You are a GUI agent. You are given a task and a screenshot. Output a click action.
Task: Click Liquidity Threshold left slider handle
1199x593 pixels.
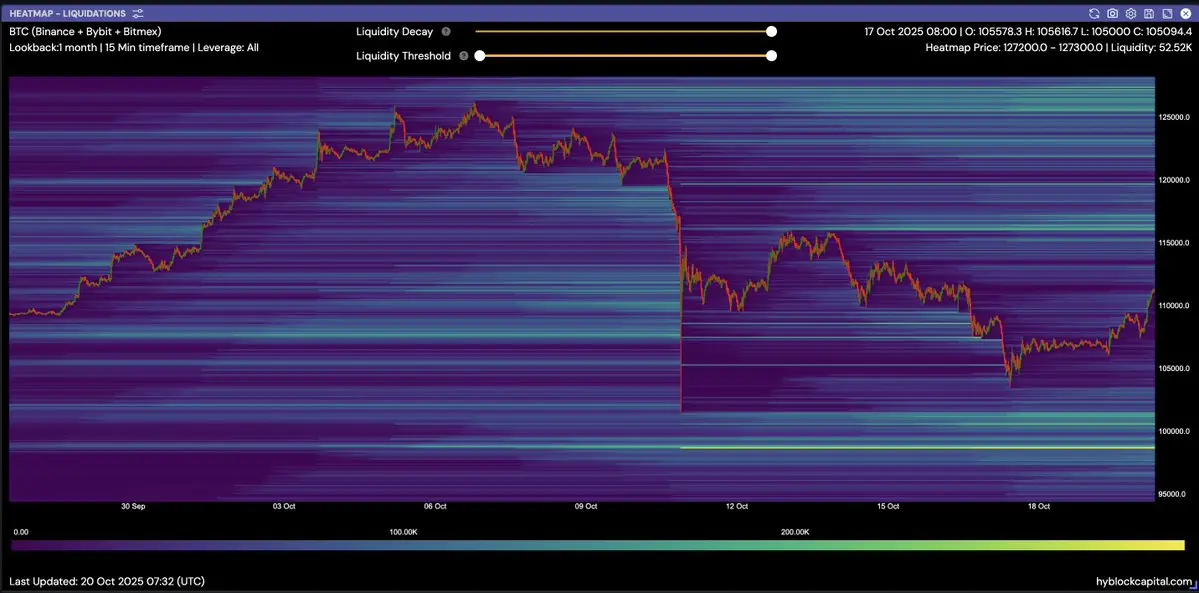point(479,56)
